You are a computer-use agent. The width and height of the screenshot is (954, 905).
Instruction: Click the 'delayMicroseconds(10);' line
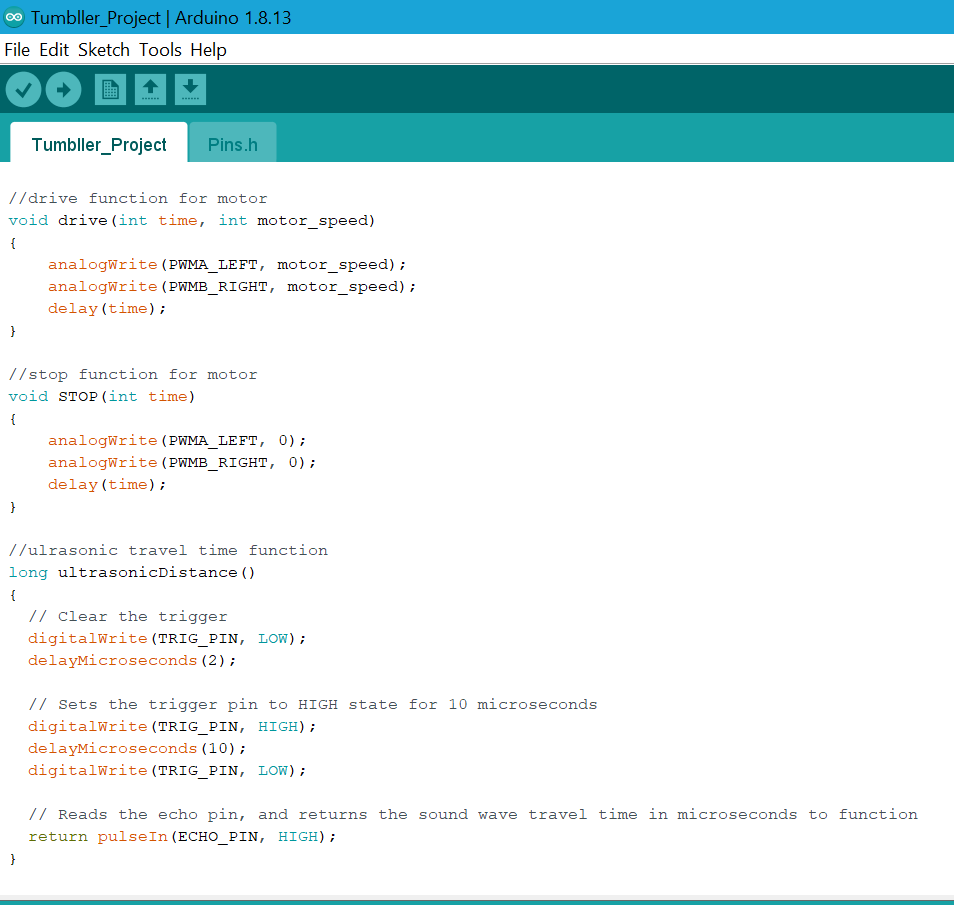137,749
